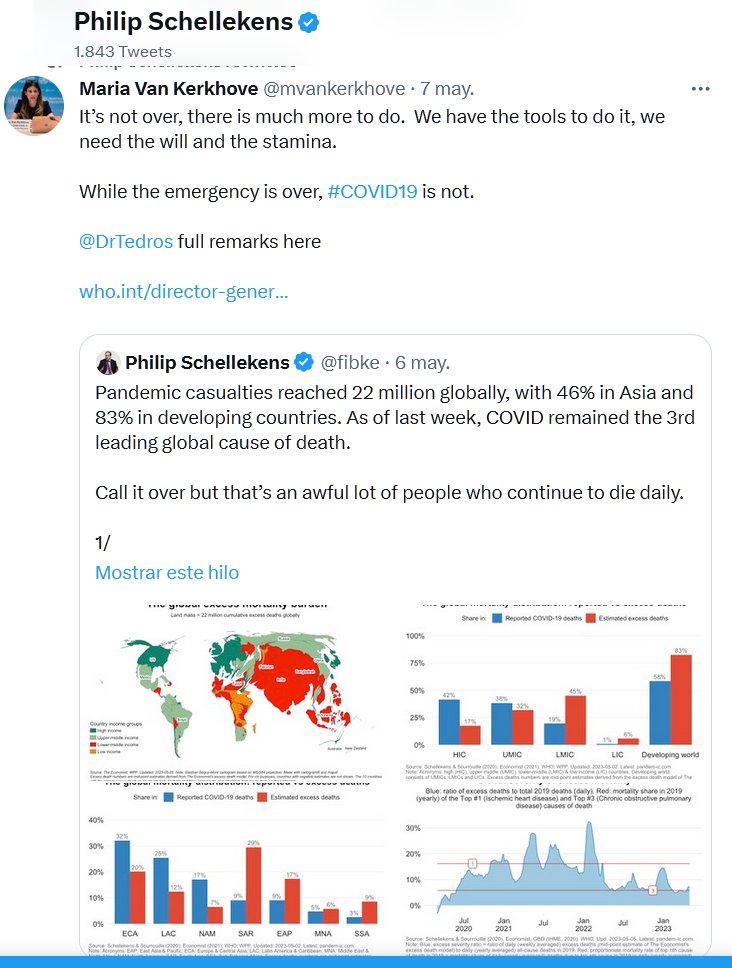
Task: Click the Maria Van Kerkhove display name
Action: point(168,89)
